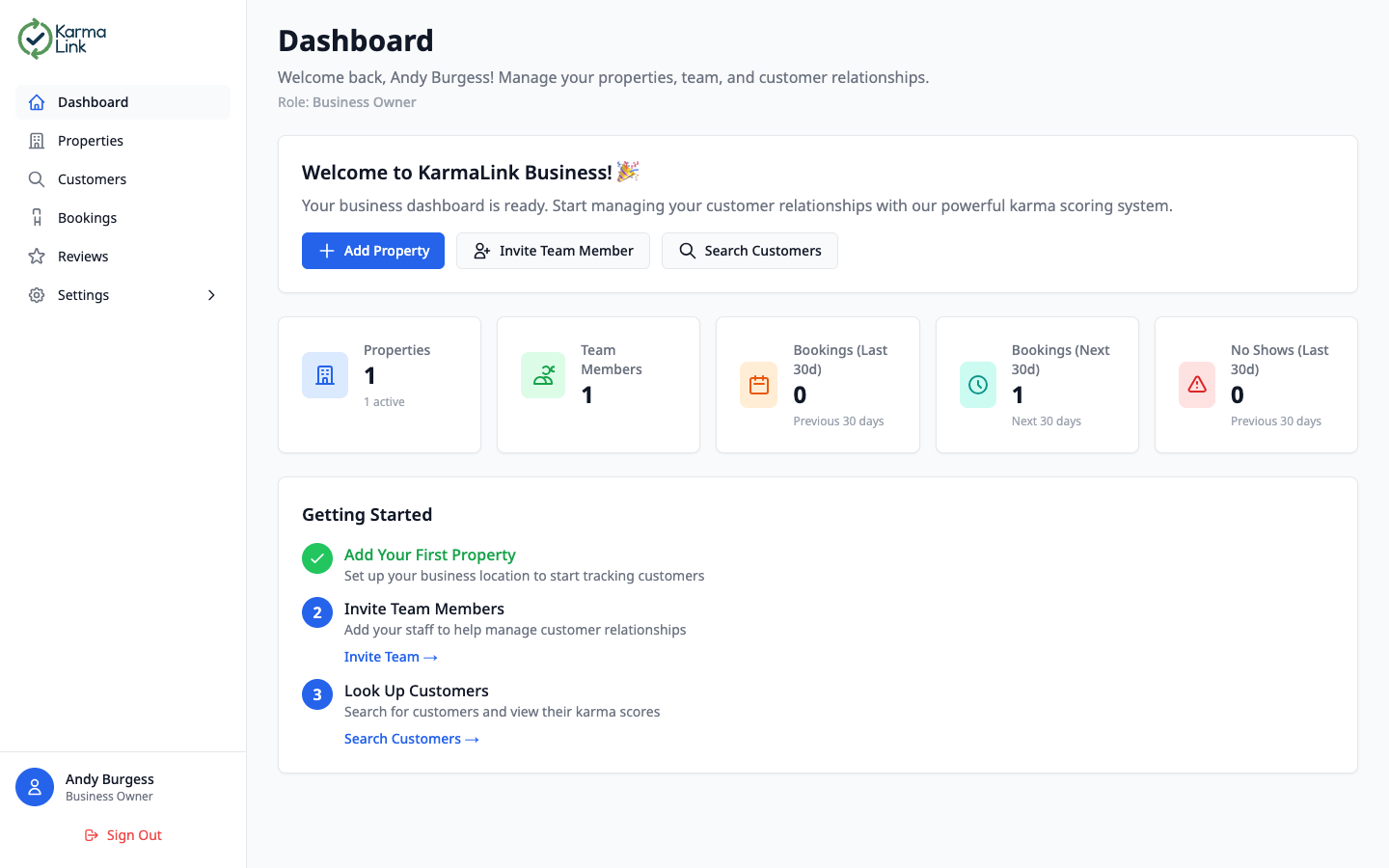Viewport: 1389px width, 868px height.
Task: Select the Bookings icon in sidebar
Action: (37, 217)
